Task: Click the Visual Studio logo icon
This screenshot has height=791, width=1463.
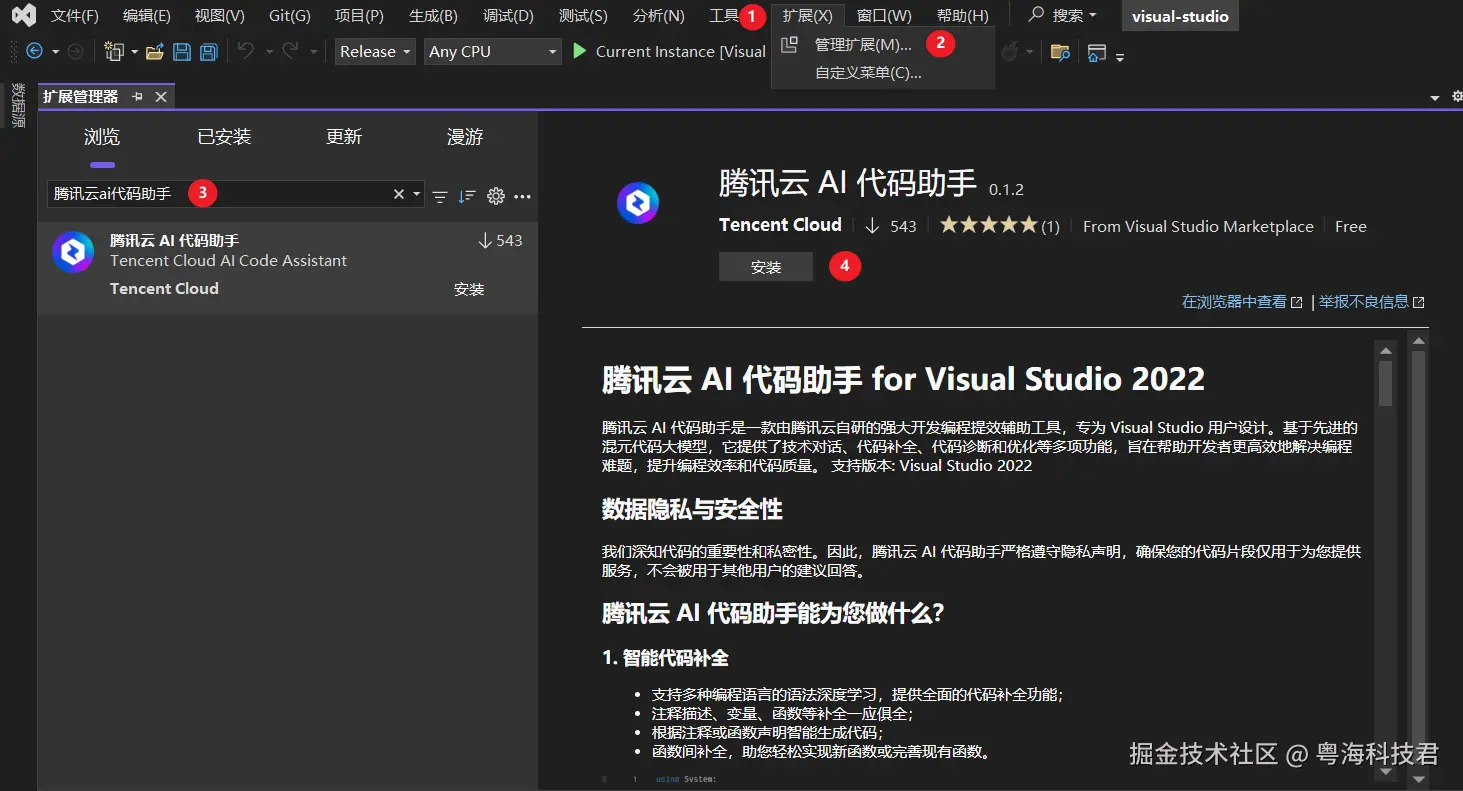Action: pos(23,15)
